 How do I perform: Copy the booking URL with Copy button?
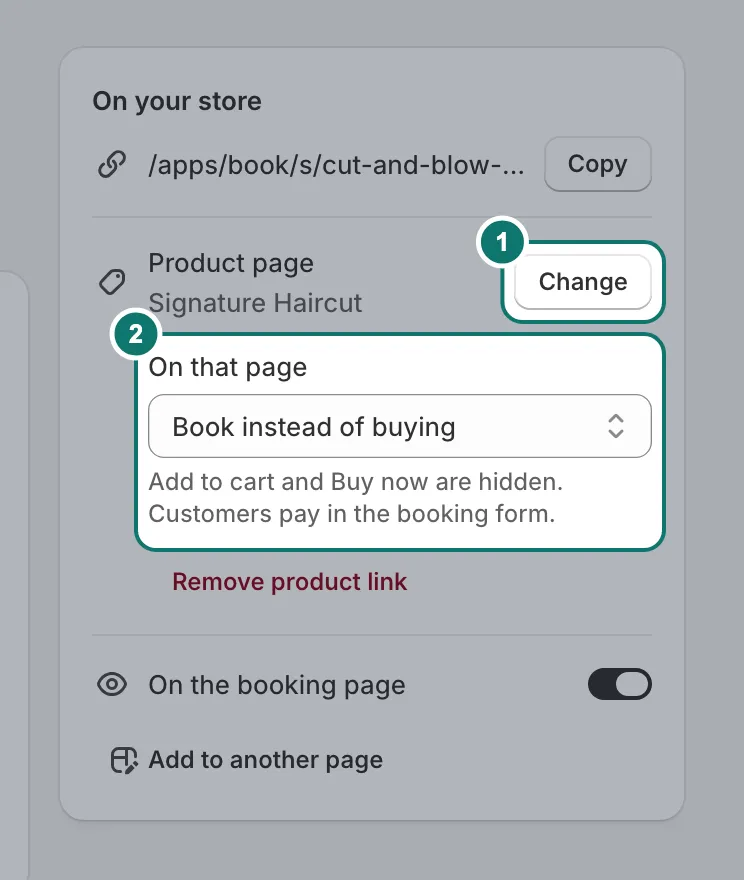click(598, 164)
